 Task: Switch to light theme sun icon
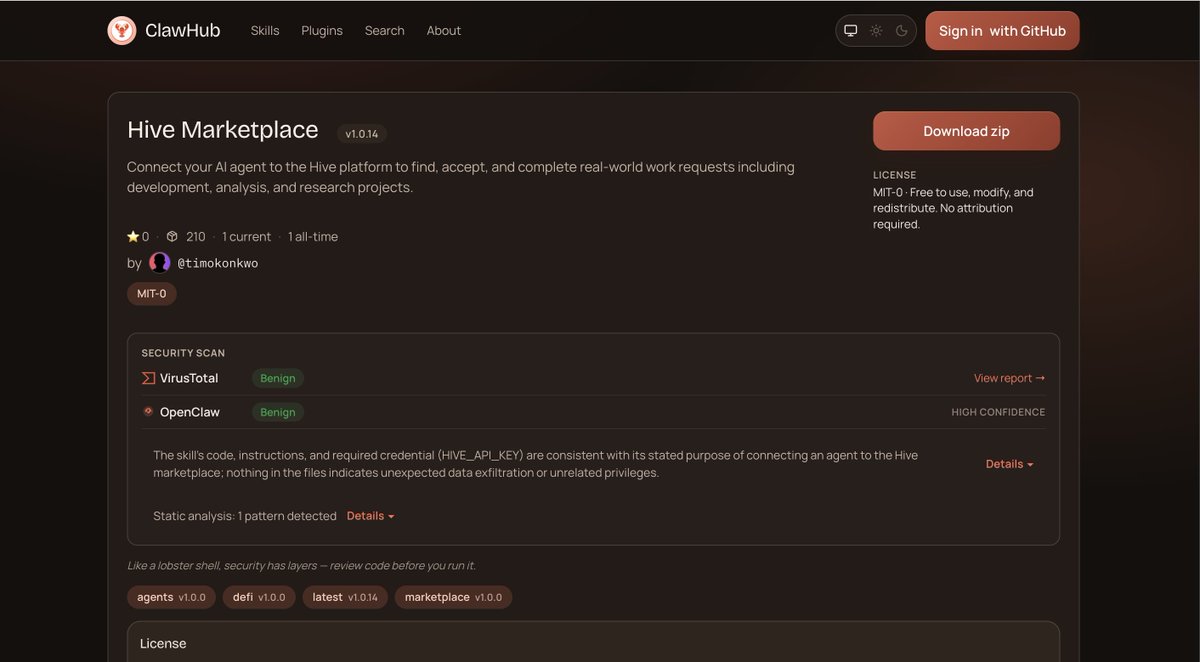click(876, 31)
